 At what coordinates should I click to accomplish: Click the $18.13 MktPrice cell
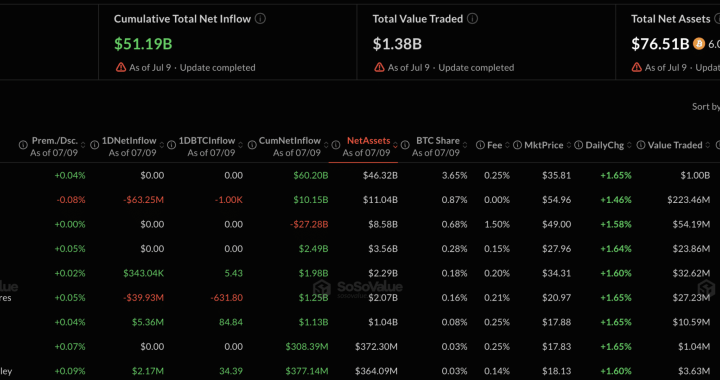tap(557, 371)
